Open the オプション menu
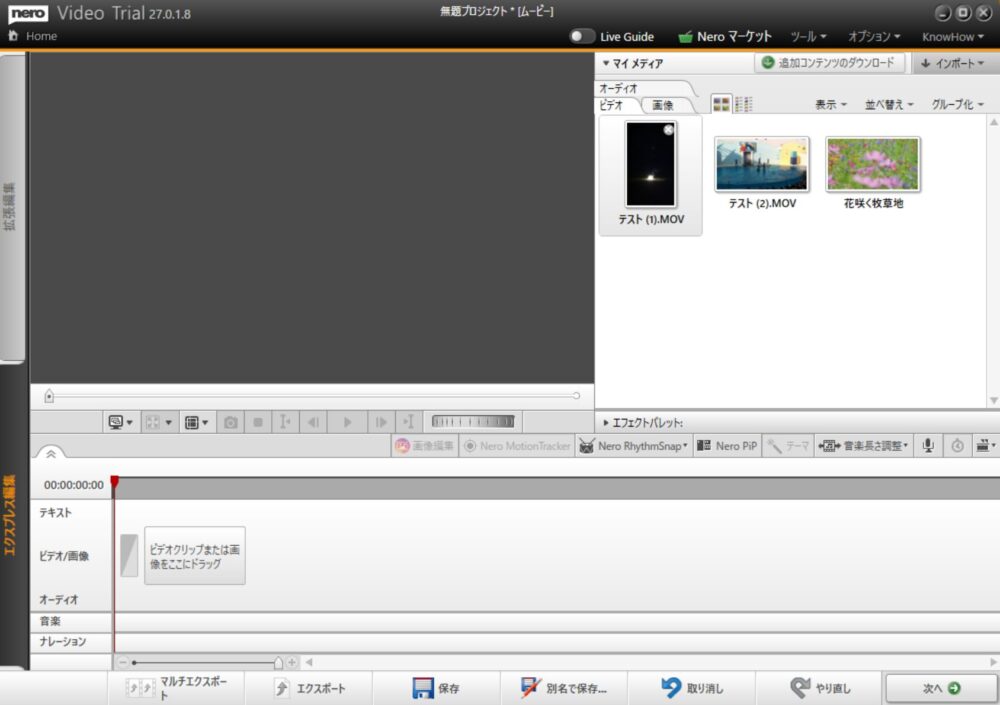 pyautogui.click(x=873, y=36)
